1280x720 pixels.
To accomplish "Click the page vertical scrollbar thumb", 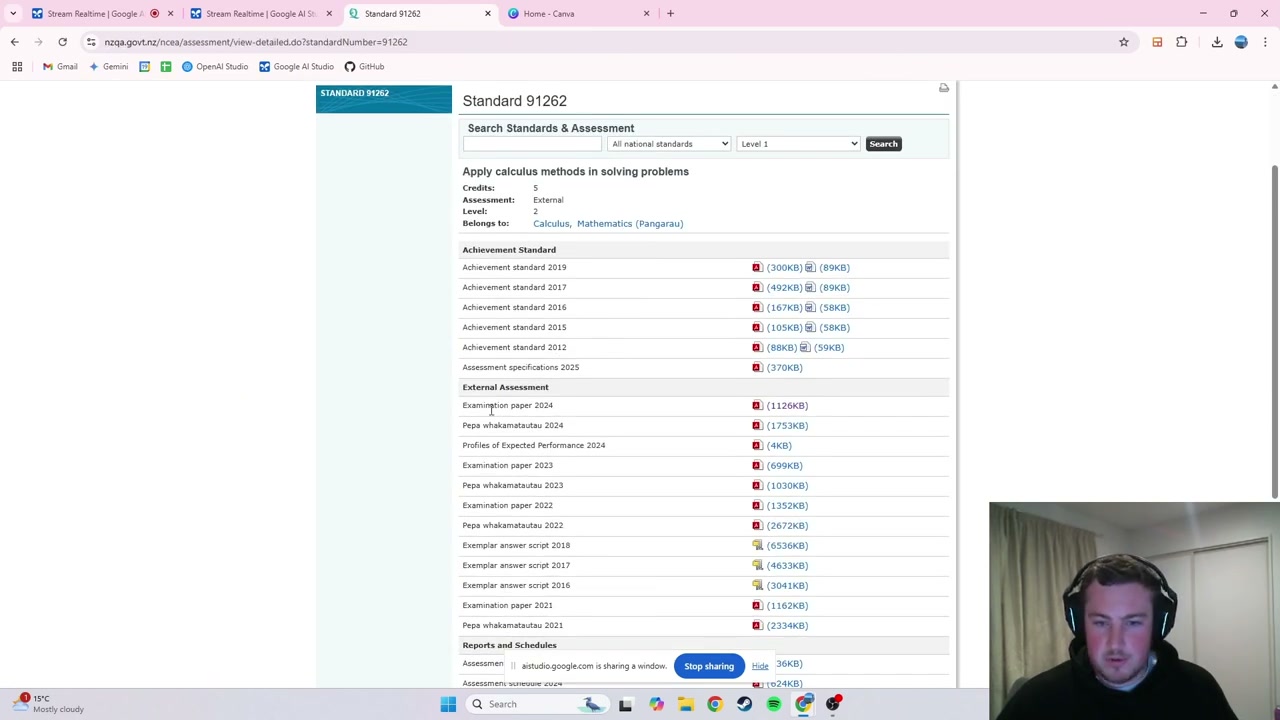I will point(1274,330).
